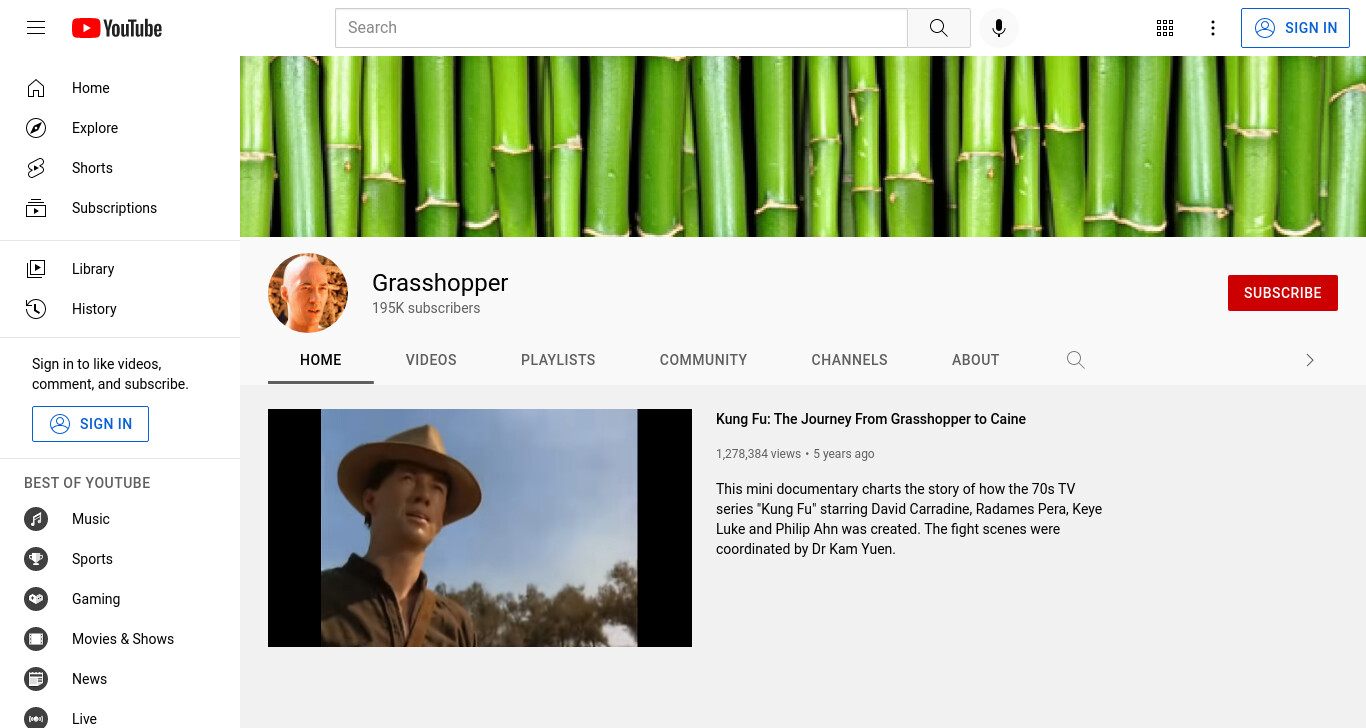
Task: Click the Movies & Shows film icon
Action: pyautogui.click(x=36, y=639)
